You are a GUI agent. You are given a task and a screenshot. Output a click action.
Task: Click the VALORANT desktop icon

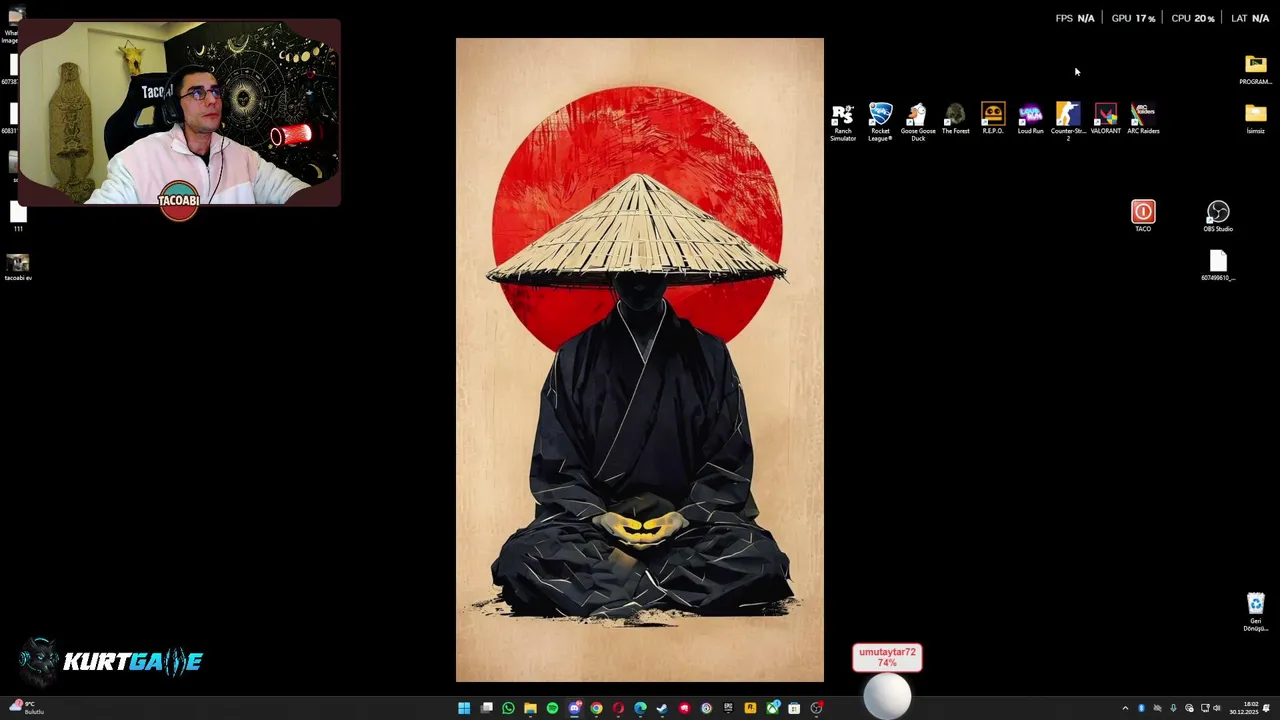point(1105,118)
